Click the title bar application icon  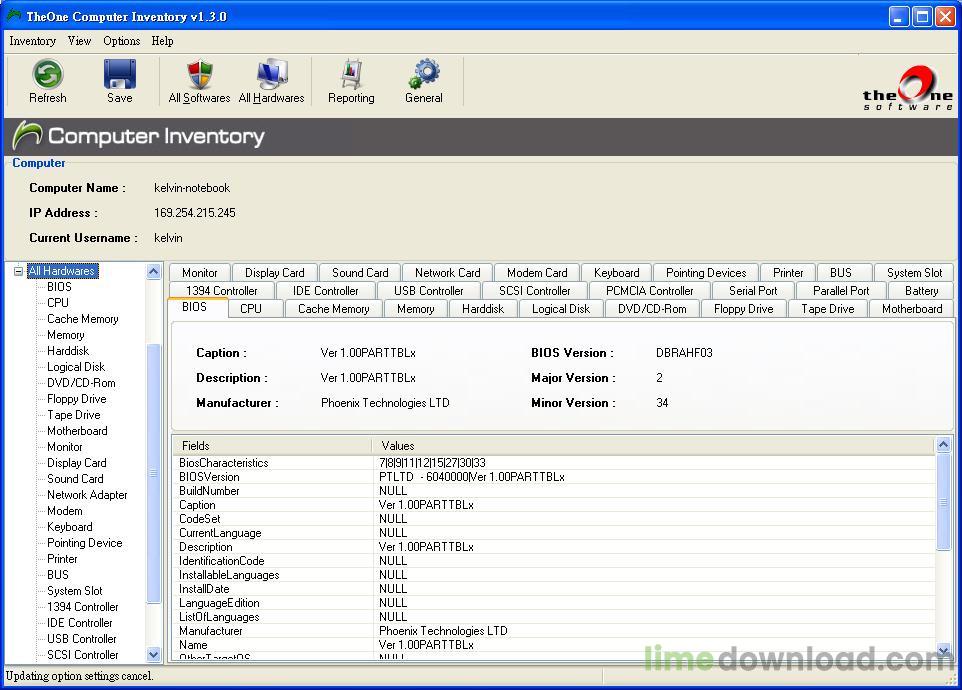tap(14, 16)
